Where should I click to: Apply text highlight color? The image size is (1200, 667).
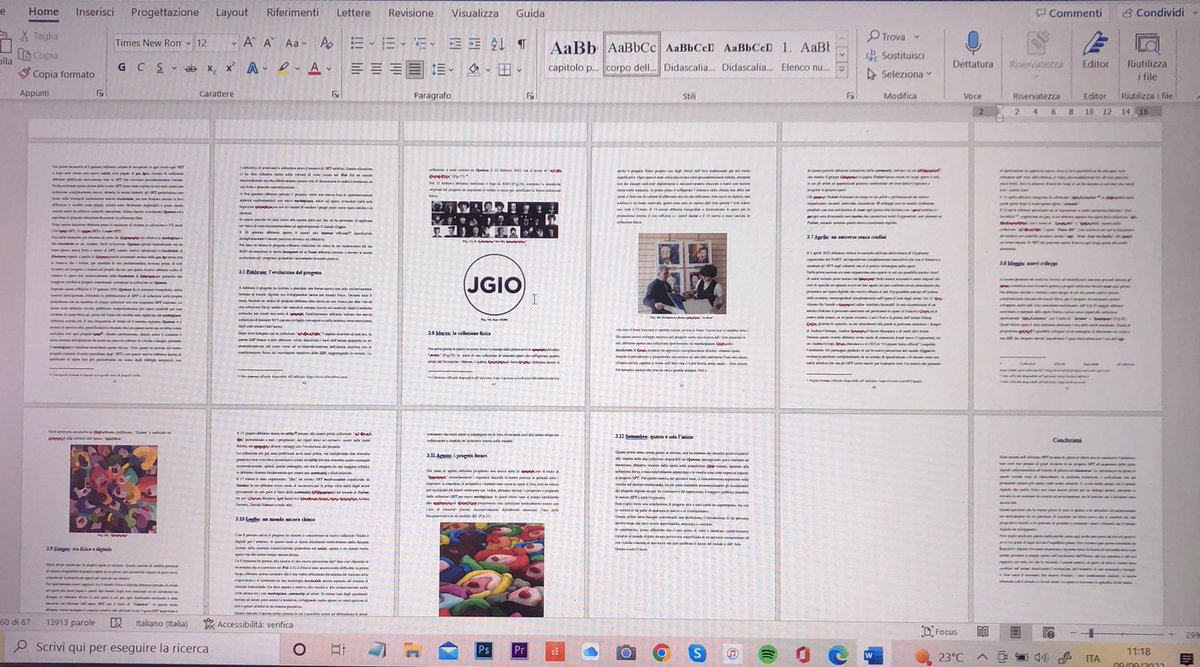point(284,68)
